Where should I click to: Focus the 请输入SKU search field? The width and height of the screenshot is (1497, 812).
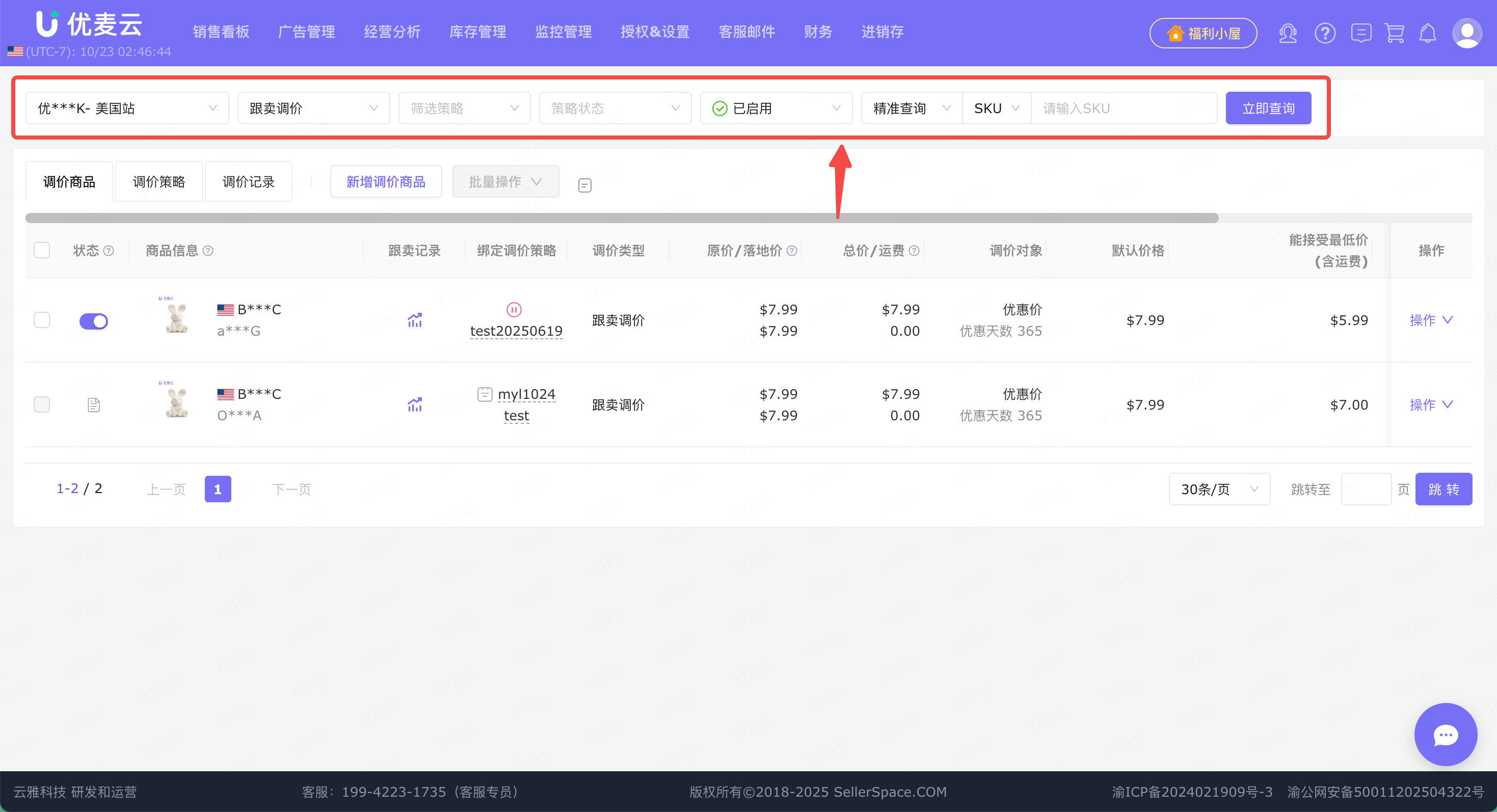tap(1124, 108)
